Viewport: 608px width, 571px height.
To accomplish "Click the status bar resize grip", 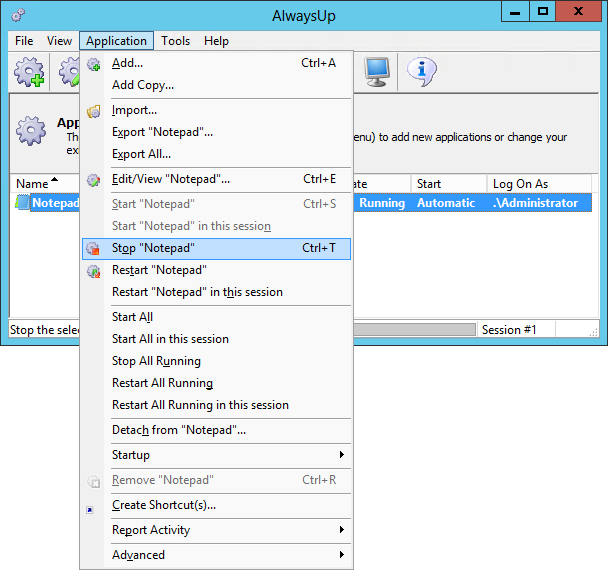I will (x=594, y=332).
